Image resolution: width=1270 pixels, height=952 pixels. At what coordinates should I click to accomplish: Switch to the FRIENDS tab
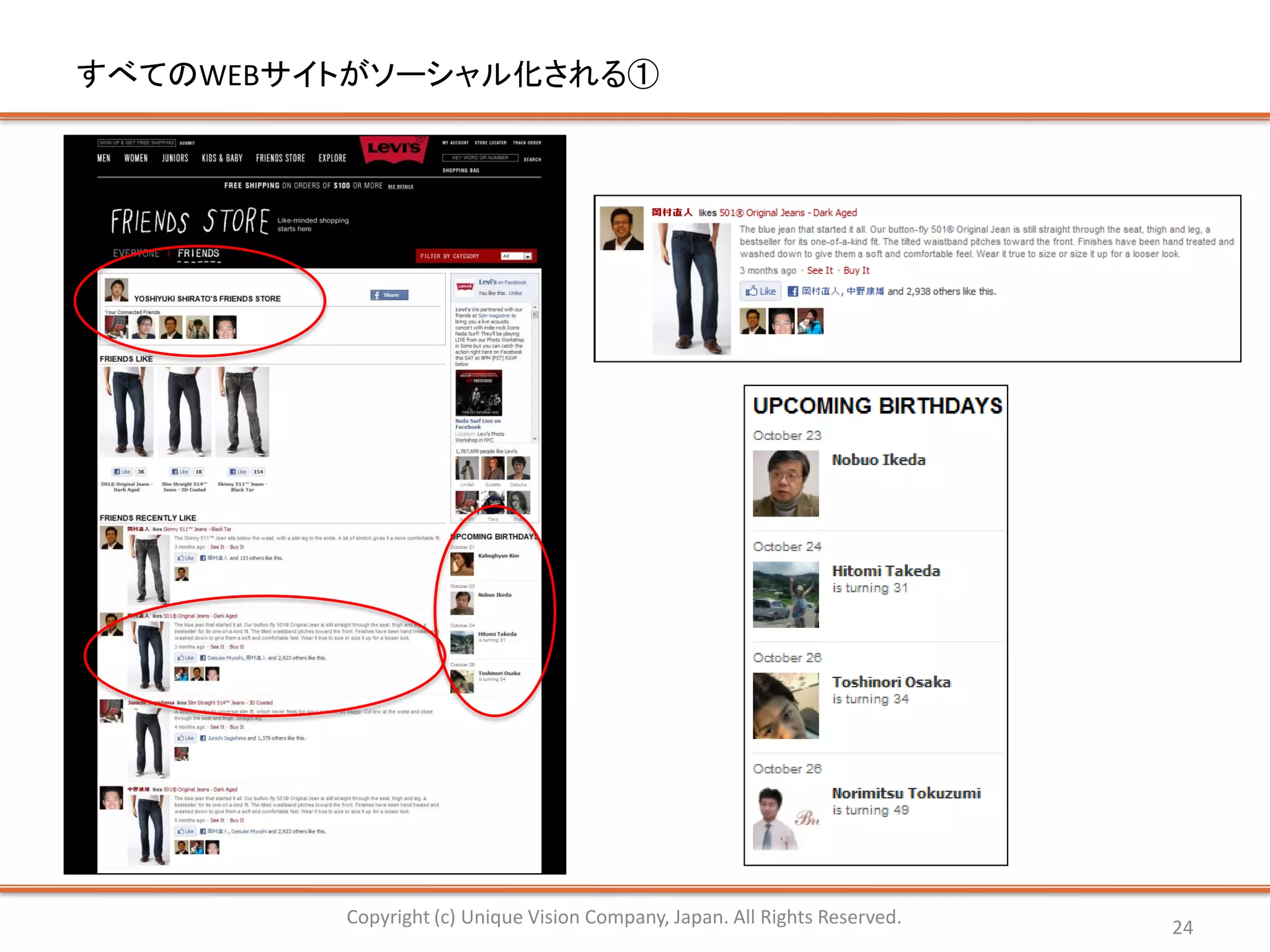pyautogui.click(x=198, y=253)
